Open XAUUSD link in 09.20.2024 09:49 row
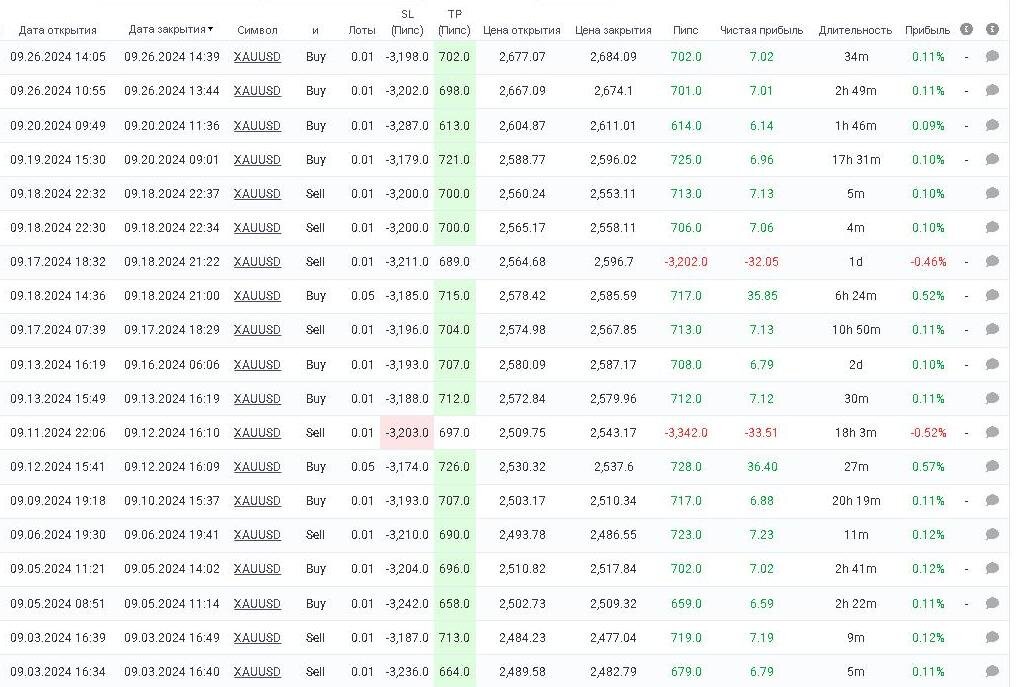 tap(257, 126)
